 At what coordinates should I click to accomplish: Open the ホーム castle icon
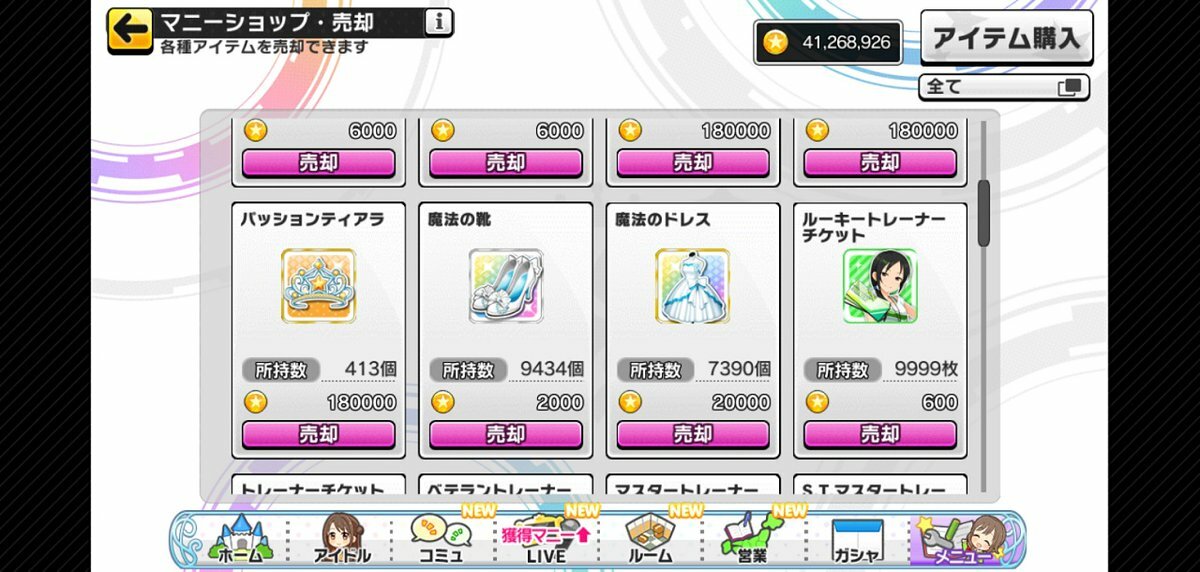coord(238,540)
